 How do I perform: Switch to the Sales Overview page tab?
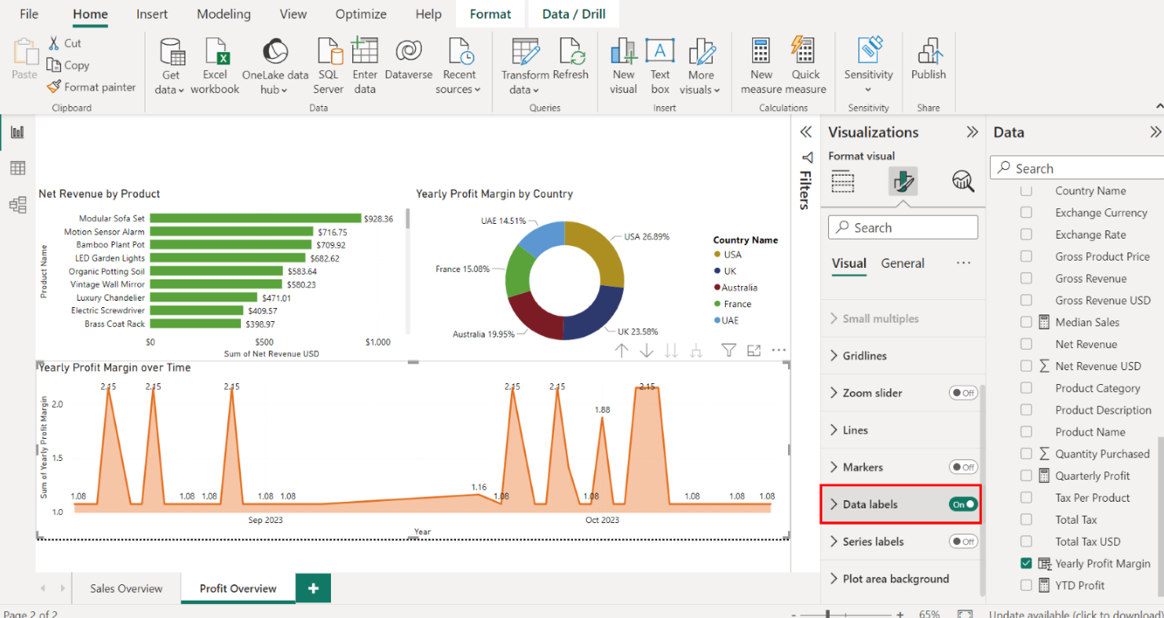click(126, 588)
